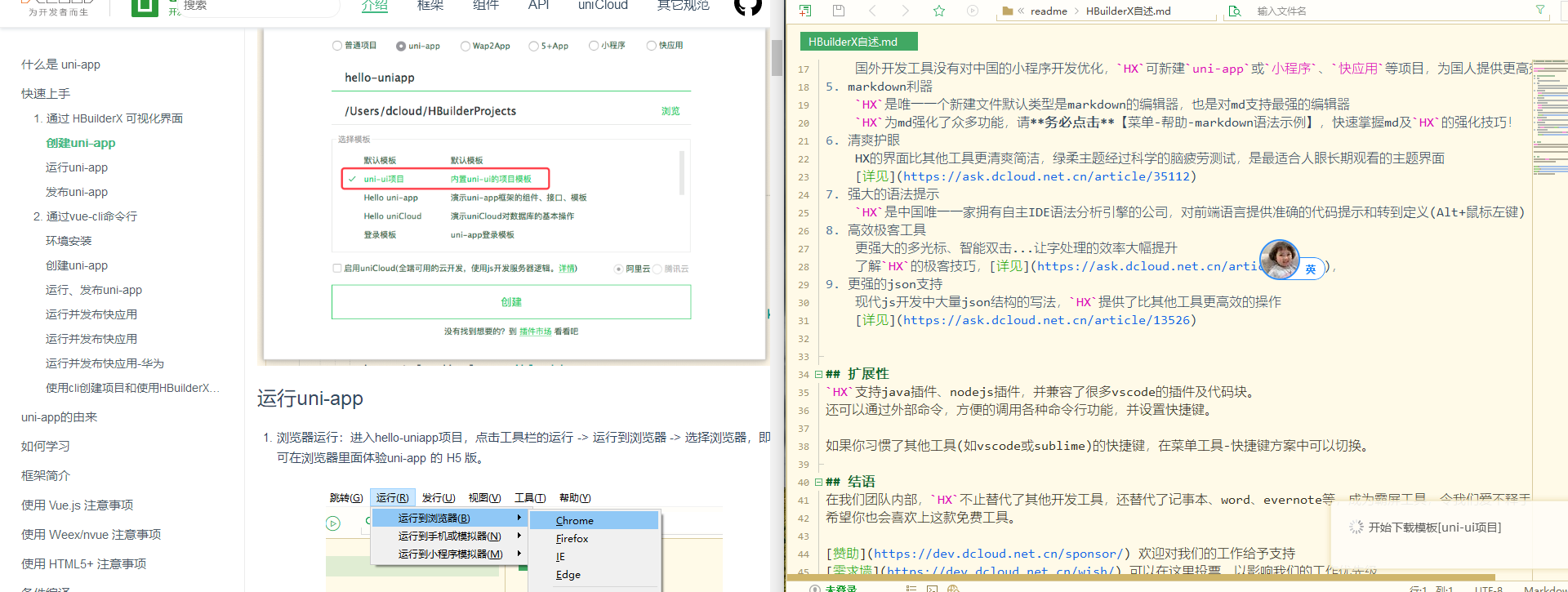Click the save icon in HBuilderX toolbar
Screen dimensions: 1568x592
tap(838, 11)
